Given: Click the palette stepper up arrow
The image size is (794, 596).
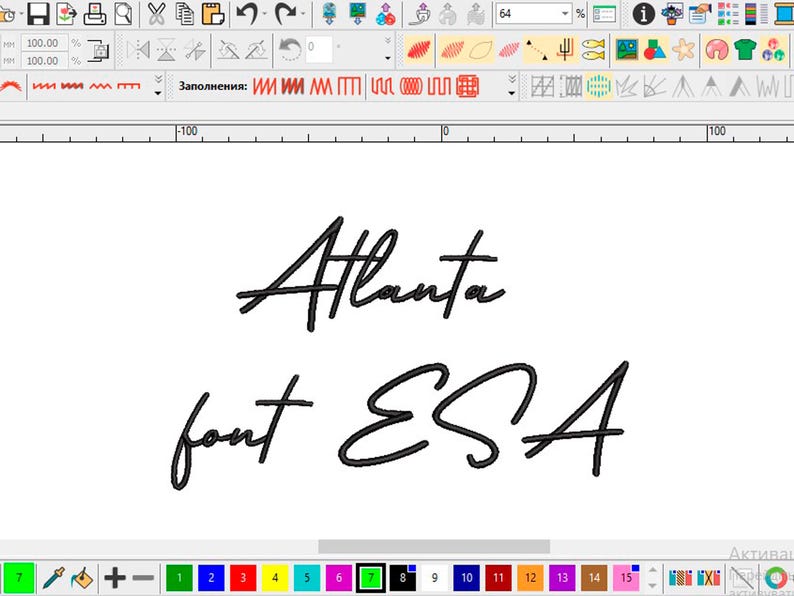Looking at the screenshot, I should pos(653,570).
